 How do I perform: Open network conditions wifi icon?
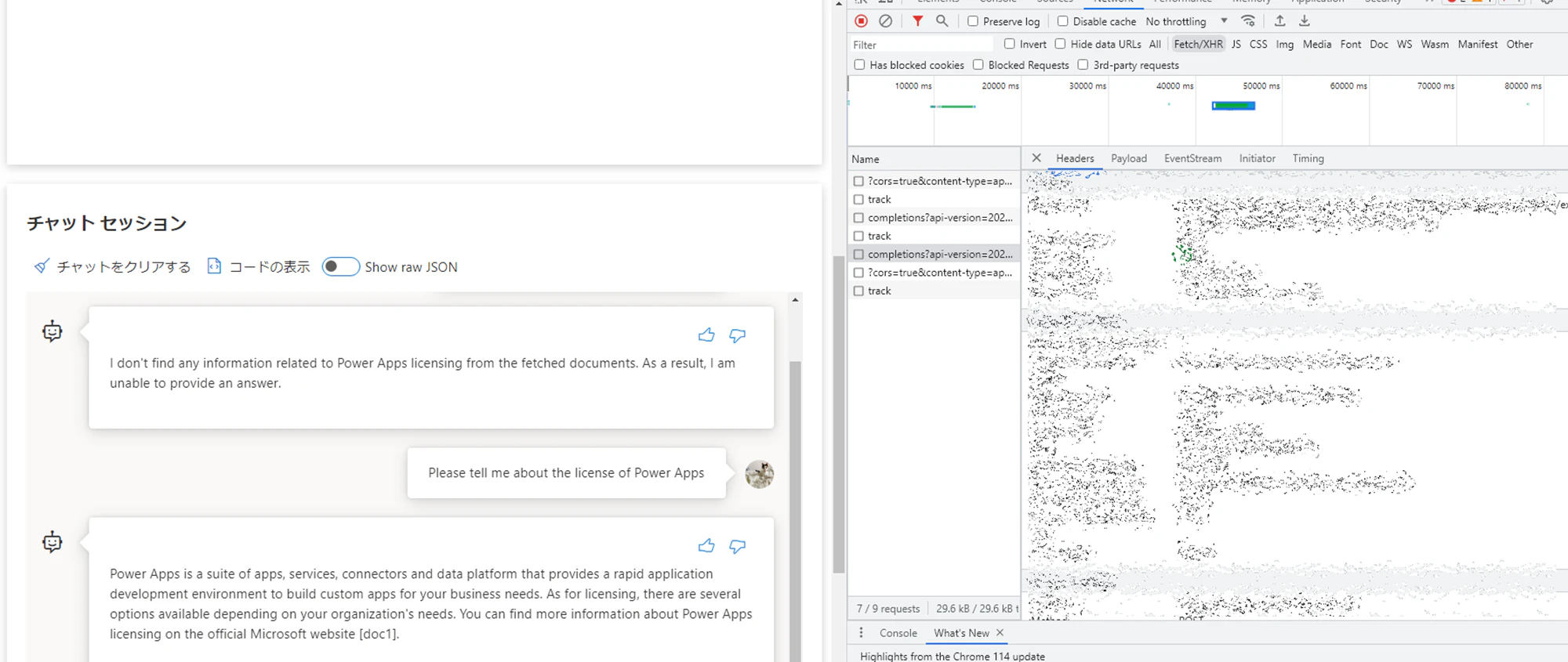[x=1248, y=21]
